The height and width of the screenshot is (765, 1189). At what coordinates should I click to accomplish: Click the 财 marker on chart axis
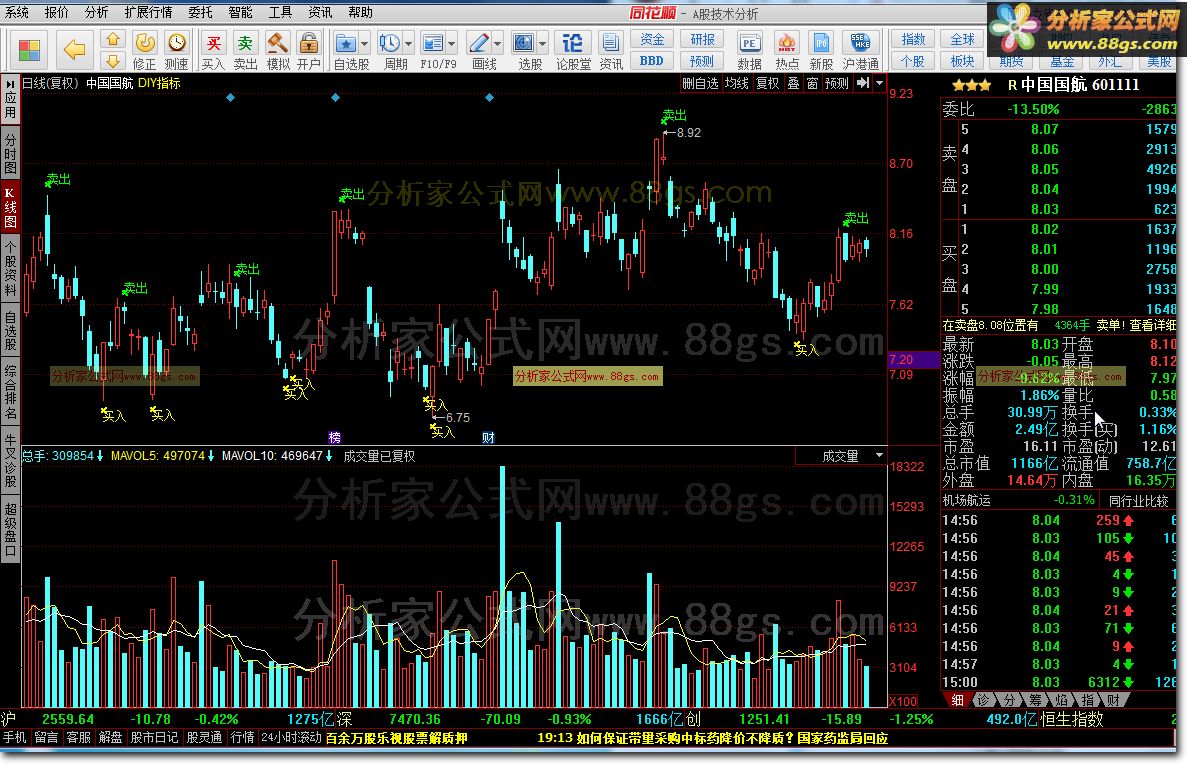click(x=488, y=437)
